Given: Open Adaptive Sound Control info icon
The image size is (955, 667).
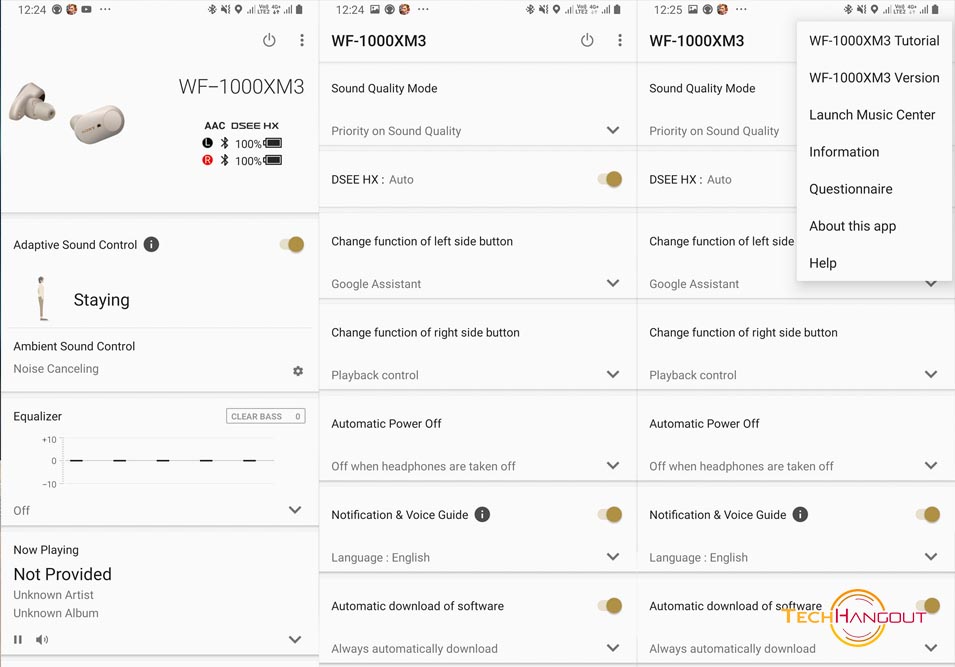Looking at the screenshot, I should (x=151, y=244).
